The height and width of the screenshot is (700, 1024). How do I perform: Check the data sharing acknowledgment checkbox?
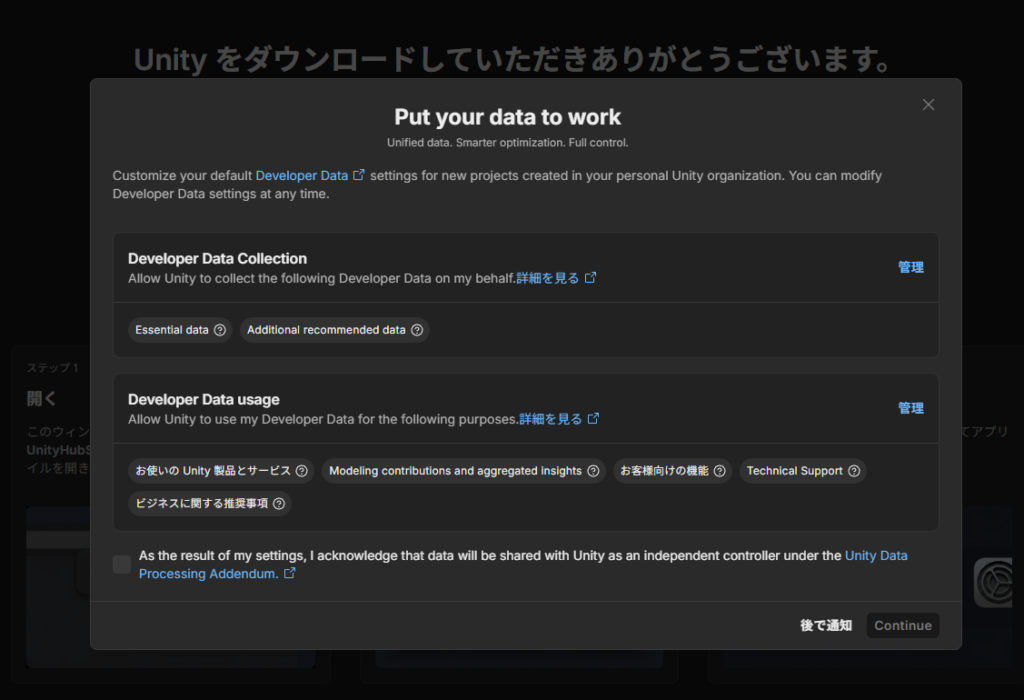point(122,565)
